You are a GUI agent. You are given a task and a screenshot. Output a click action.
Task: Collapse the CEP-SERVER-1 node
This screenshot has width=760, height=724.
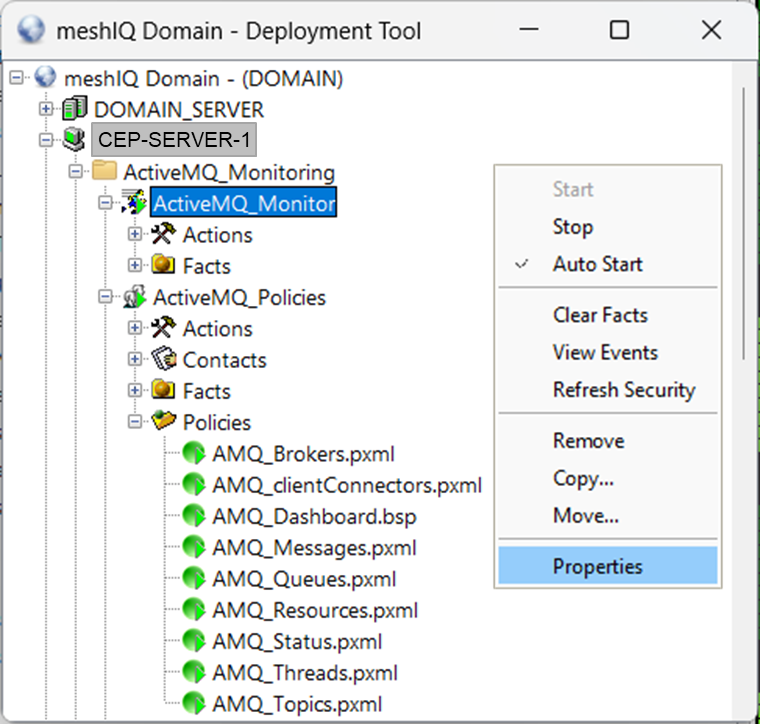click(x=46, y=140)
